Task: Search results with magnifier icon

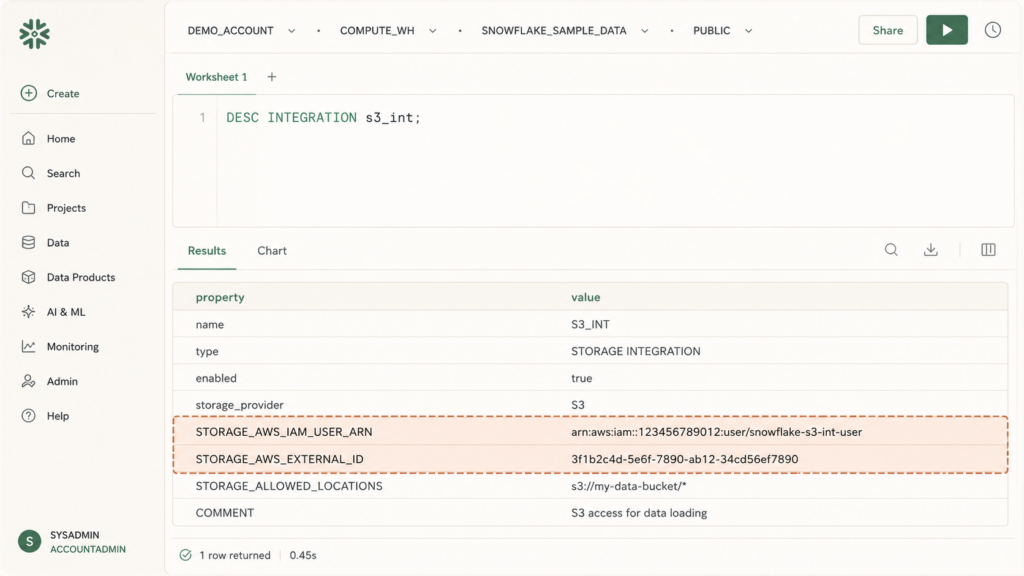Action: pyautogui.click(x=891, y=249)
